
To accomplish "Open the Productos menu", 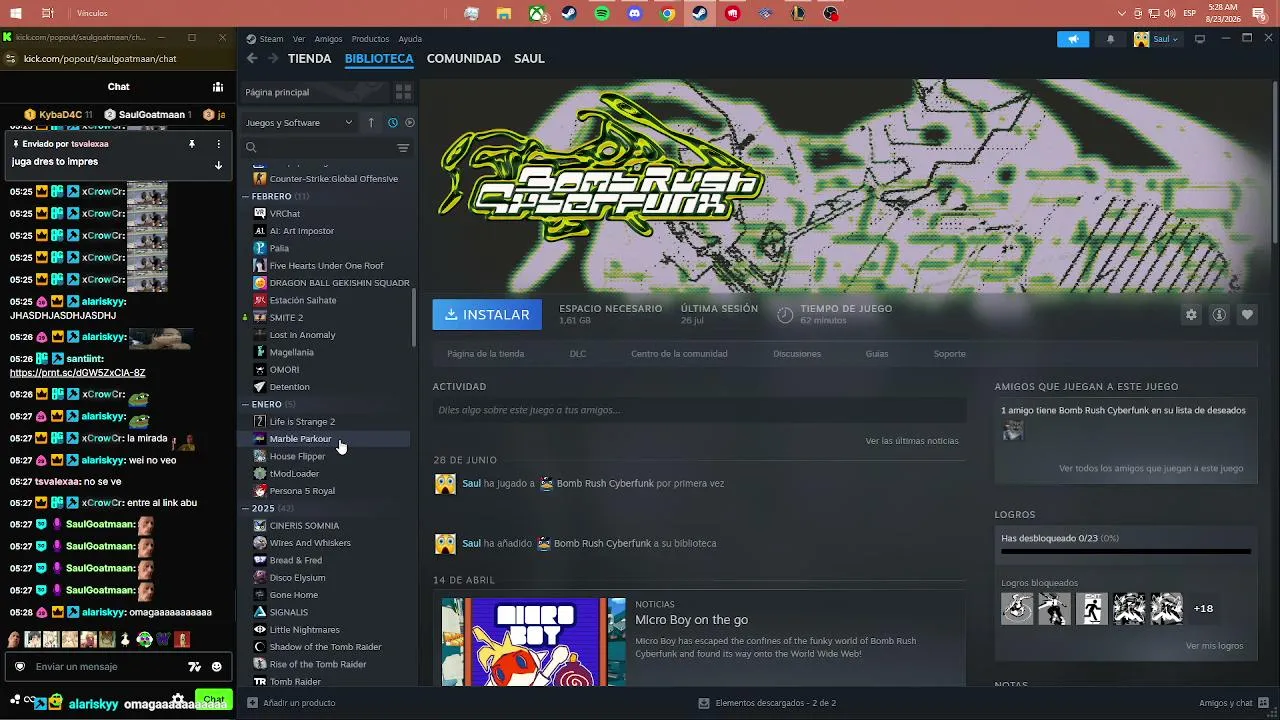I will (370, 39).
